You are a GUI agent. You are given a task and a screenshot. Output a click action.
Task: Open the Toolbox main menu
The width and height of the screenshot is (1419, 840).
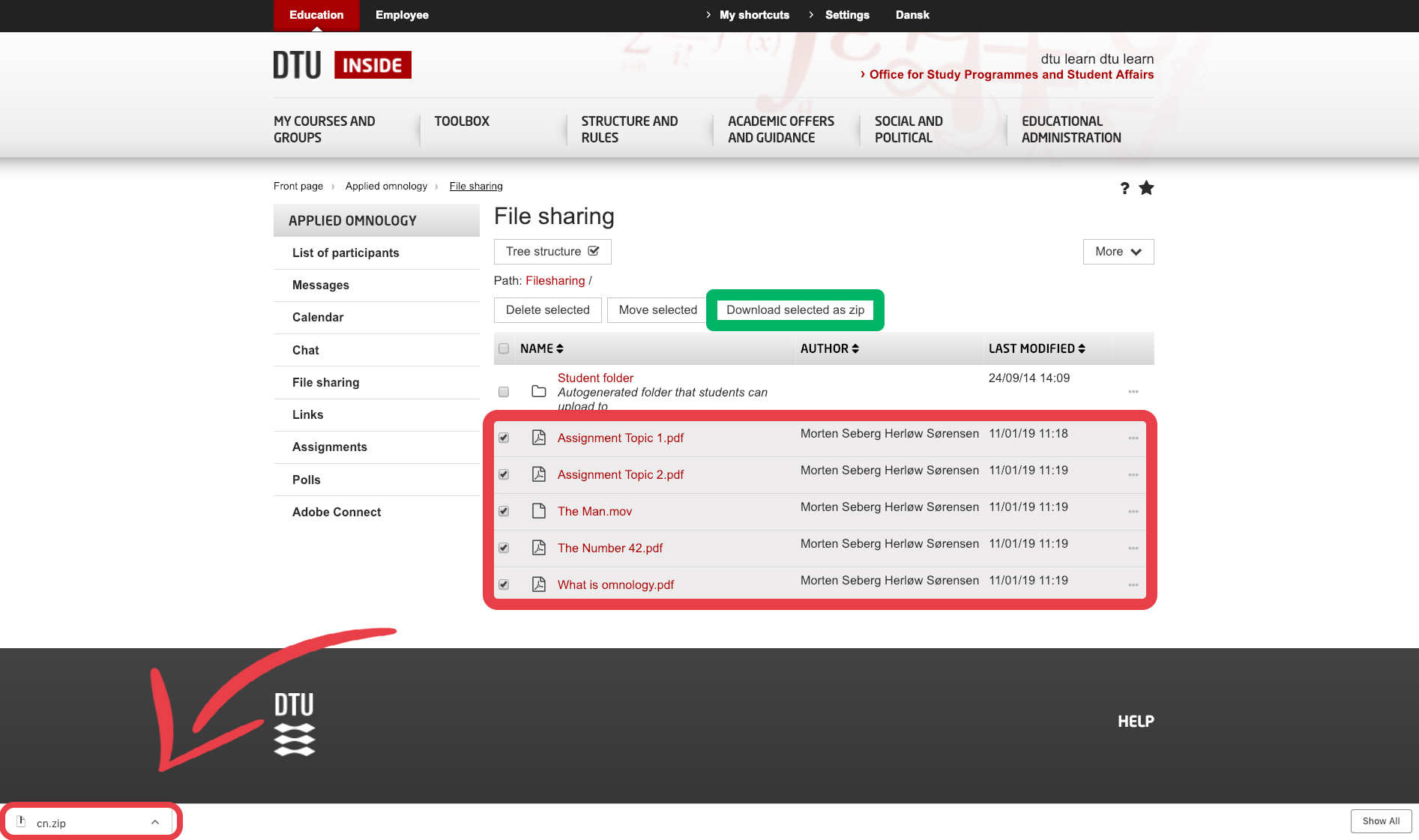pos(462,121)
